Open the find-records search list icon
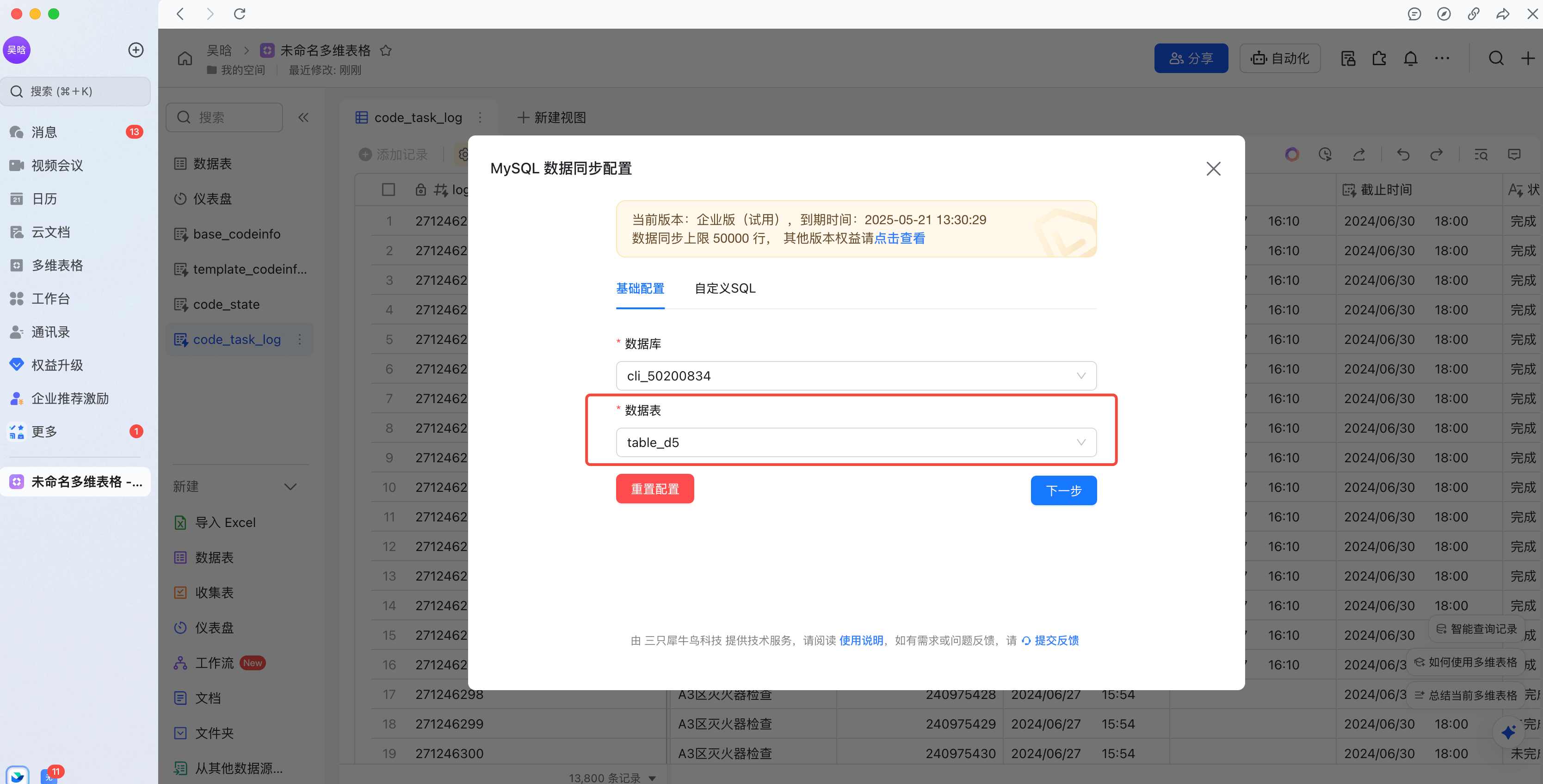This screenshot has height=784, width=1543. coord(1481,154)
